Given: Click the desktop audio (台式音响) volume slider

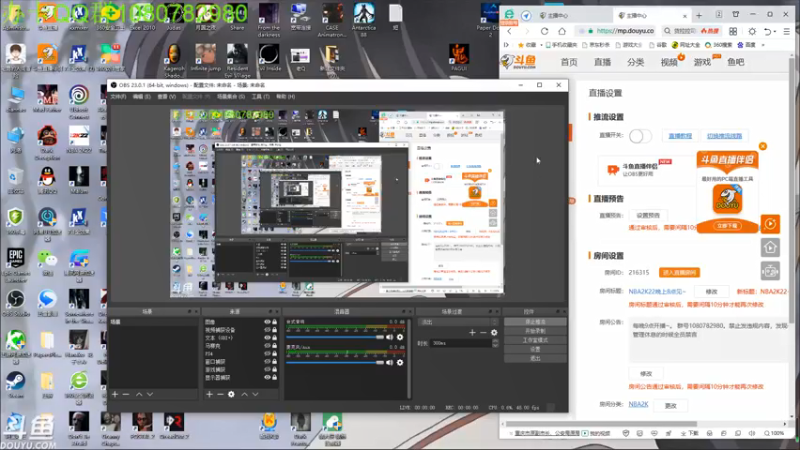Looking at the screenshot, I should click(x=335, y=337).
